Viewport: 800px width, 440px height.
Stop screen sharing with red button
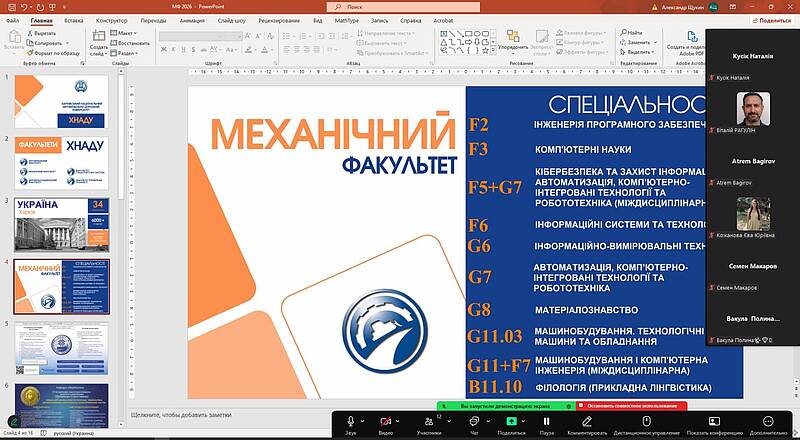pyautogui.click(x=632, y=406)
